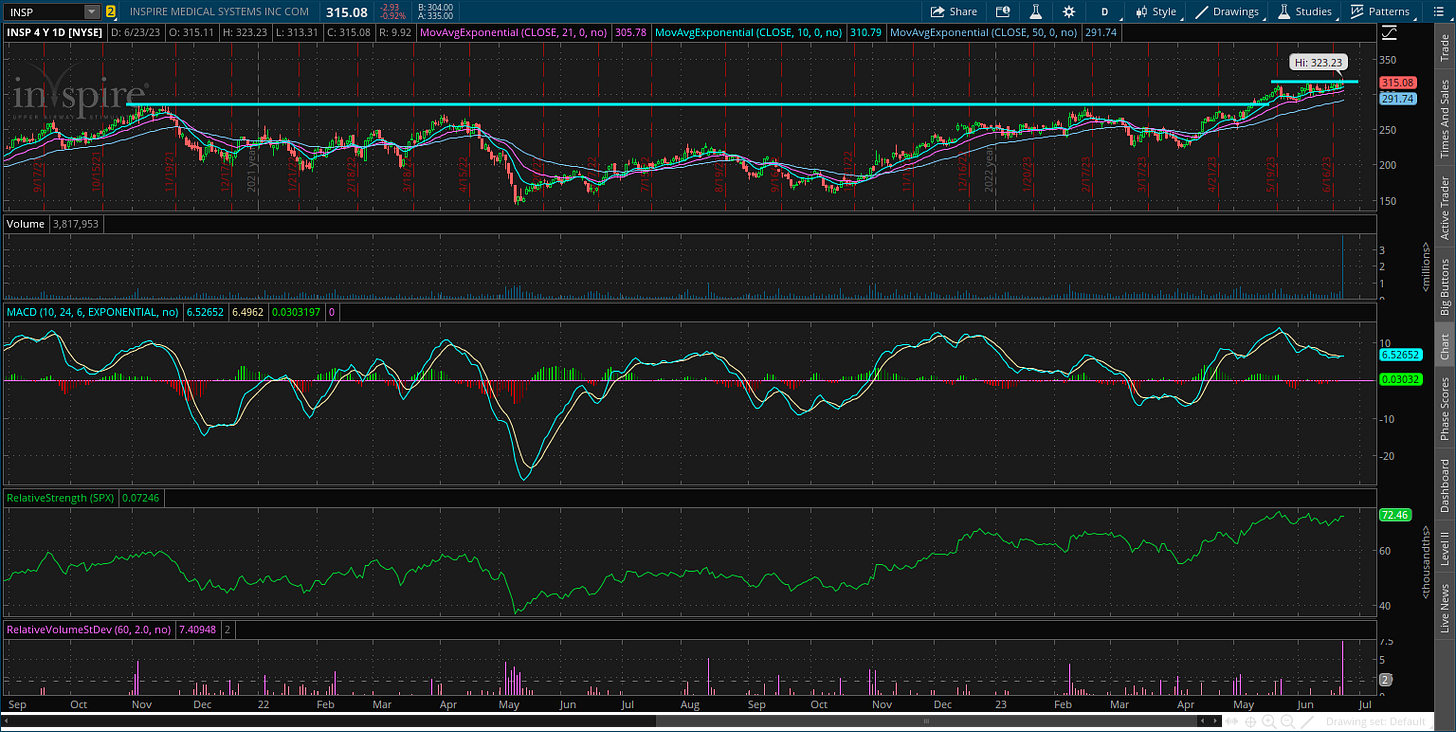Click the INSP 4 Y 1D [NYSE] chart title
The width and height of the screenshot is (1456, 732).
55,33
